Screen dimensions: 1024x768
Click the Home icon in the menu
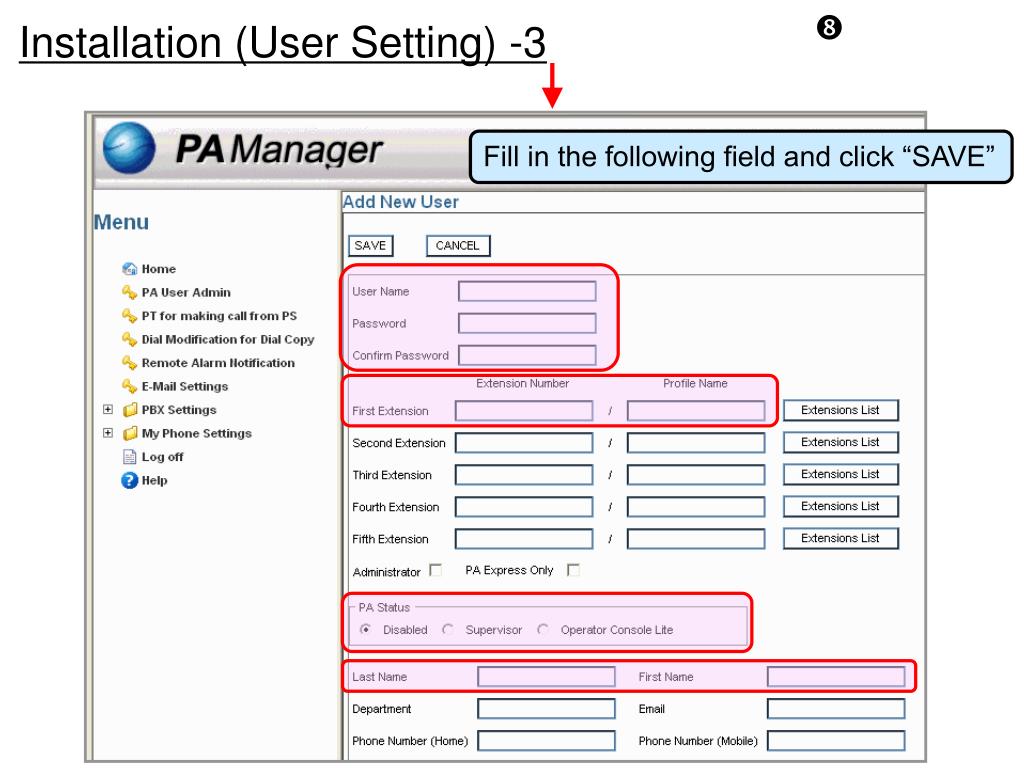point(129,268)
